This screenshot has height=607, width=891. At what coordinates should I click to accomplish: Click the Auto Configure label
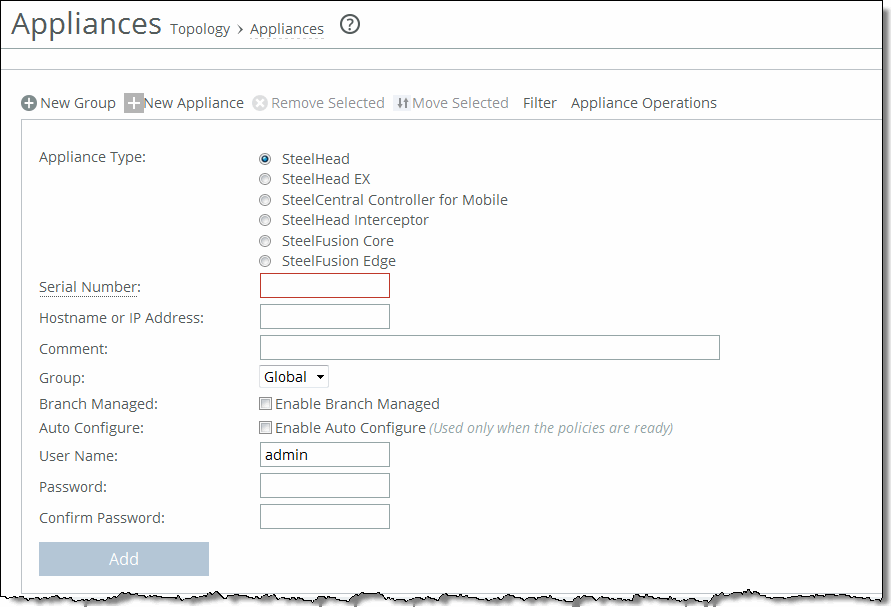(x=91, y=428)
